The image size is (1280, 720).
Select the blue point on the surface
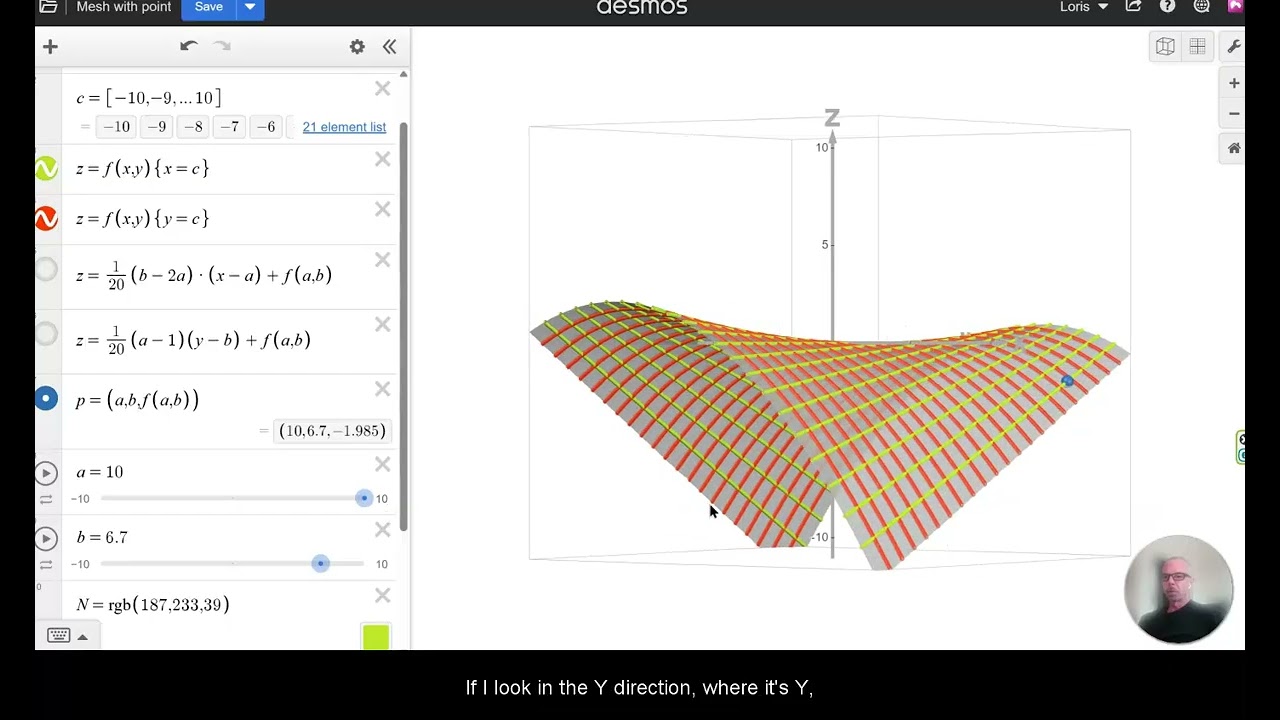coord(1067,381)
